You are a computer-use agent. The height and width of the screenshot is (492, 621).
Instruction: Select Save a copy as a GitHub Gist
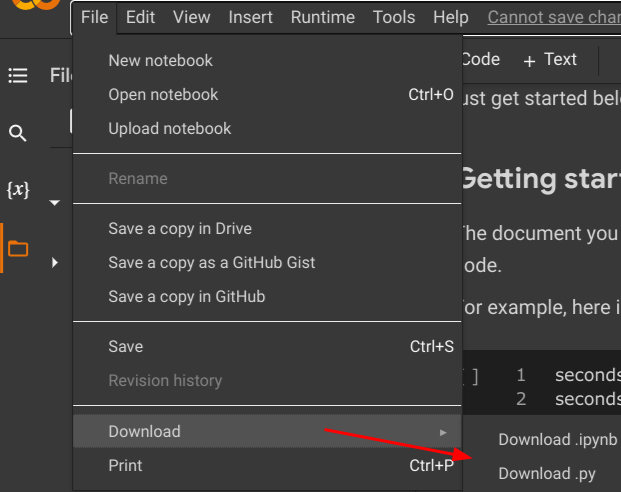click(x=267, y=263)
